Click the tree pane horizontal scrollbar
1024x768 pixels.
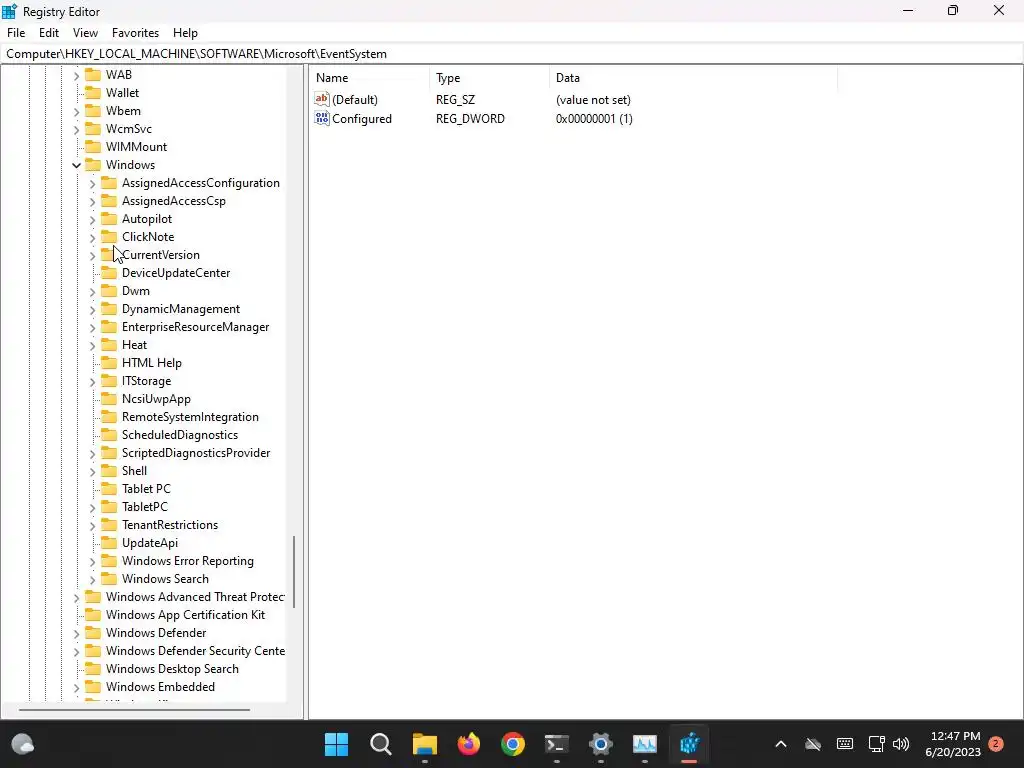pyautogui.click(x=134, y=710)
